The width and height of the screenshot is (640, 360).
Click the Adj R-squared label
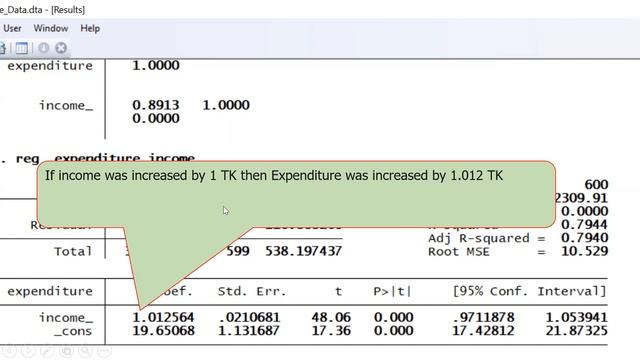point(479,238)
